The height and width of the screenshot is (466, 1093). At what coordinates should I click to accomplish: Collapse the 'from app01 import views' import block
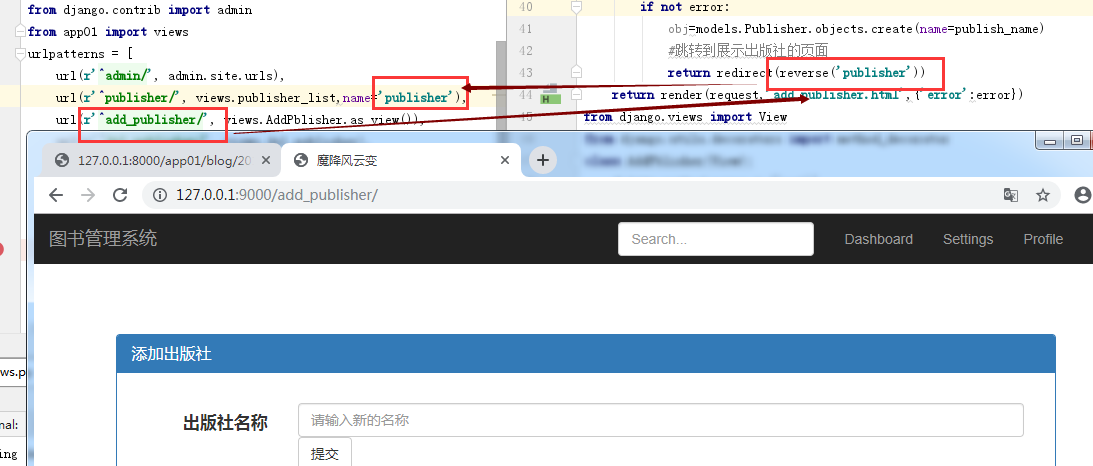20,32
